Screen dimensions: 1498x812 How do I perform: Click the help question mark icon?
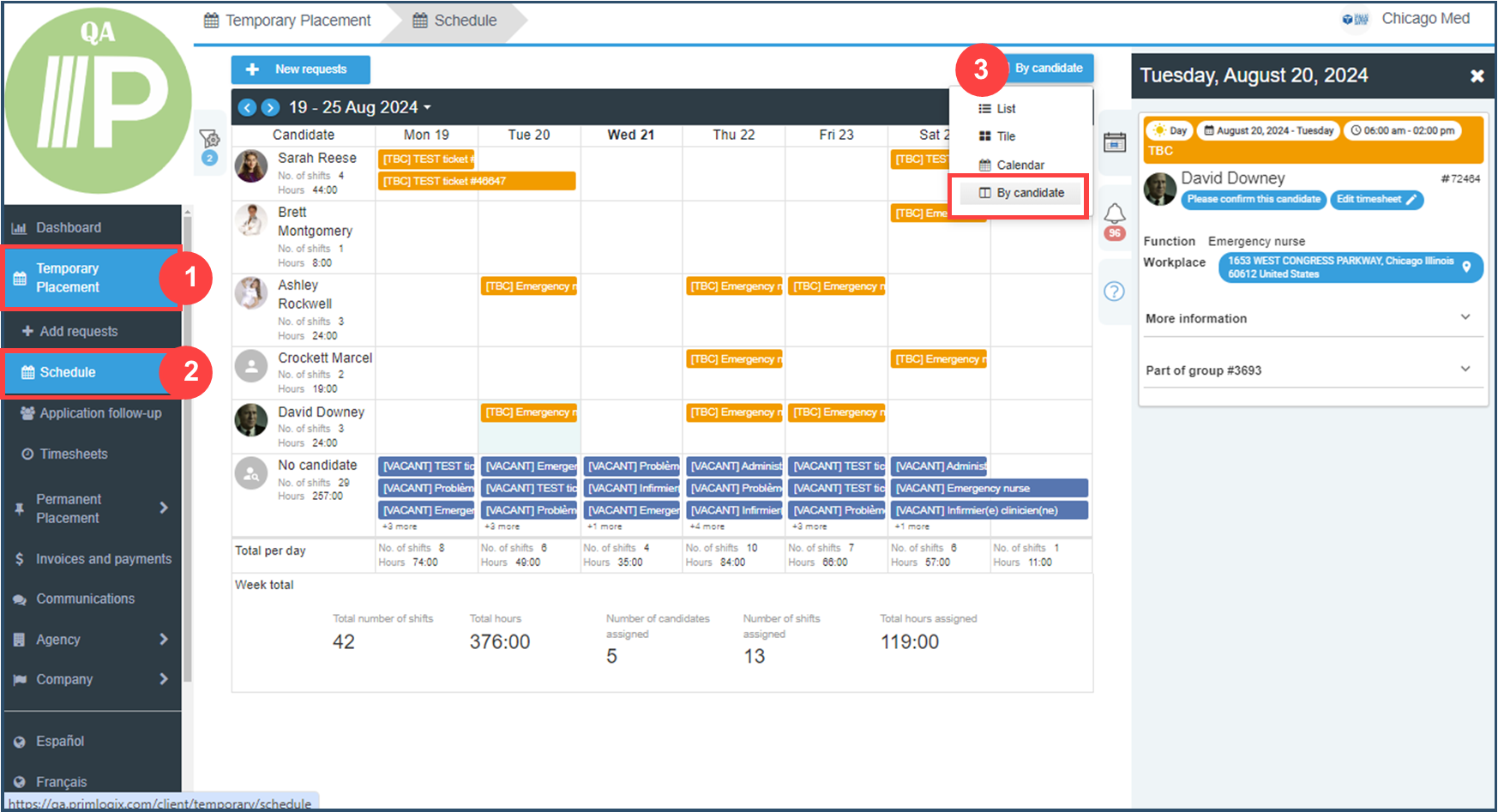pyautogui.click(x=1114, y=292)
